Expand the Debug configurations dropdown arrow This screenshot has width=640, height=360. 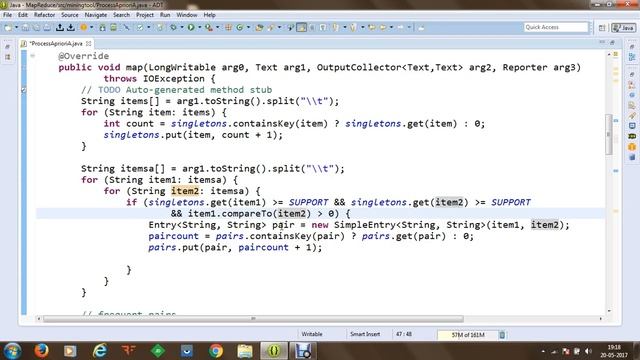[182, 27]
